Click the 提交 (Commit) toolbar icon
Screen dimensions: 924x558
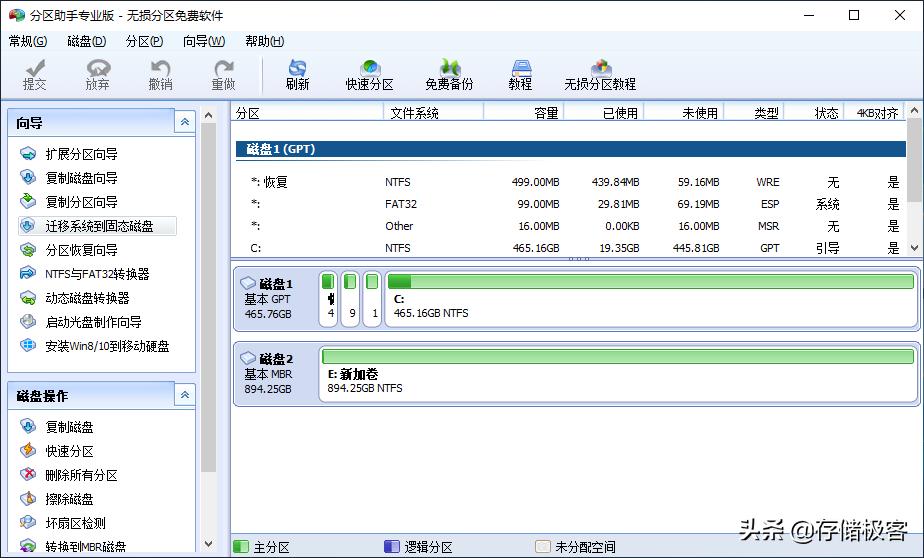[35, 75]
